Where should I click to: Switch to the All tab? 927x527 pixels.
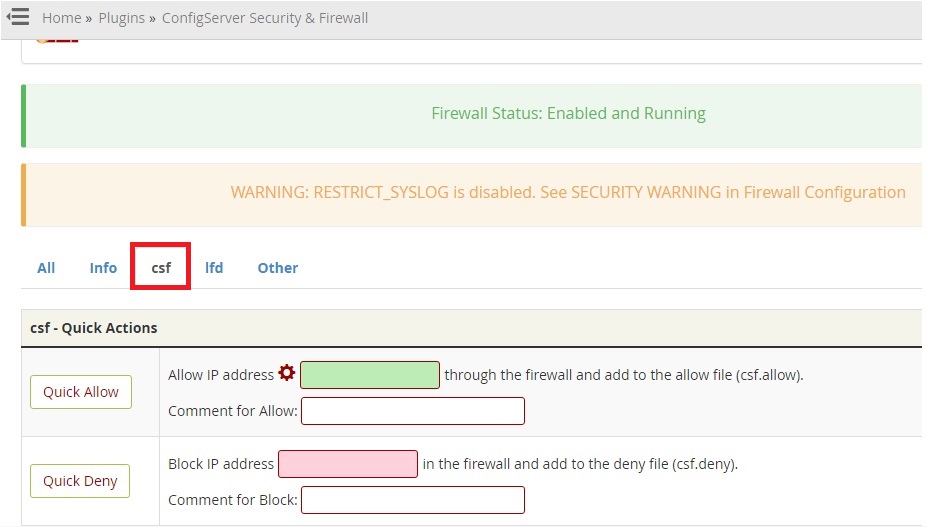[x=46, y=268]
